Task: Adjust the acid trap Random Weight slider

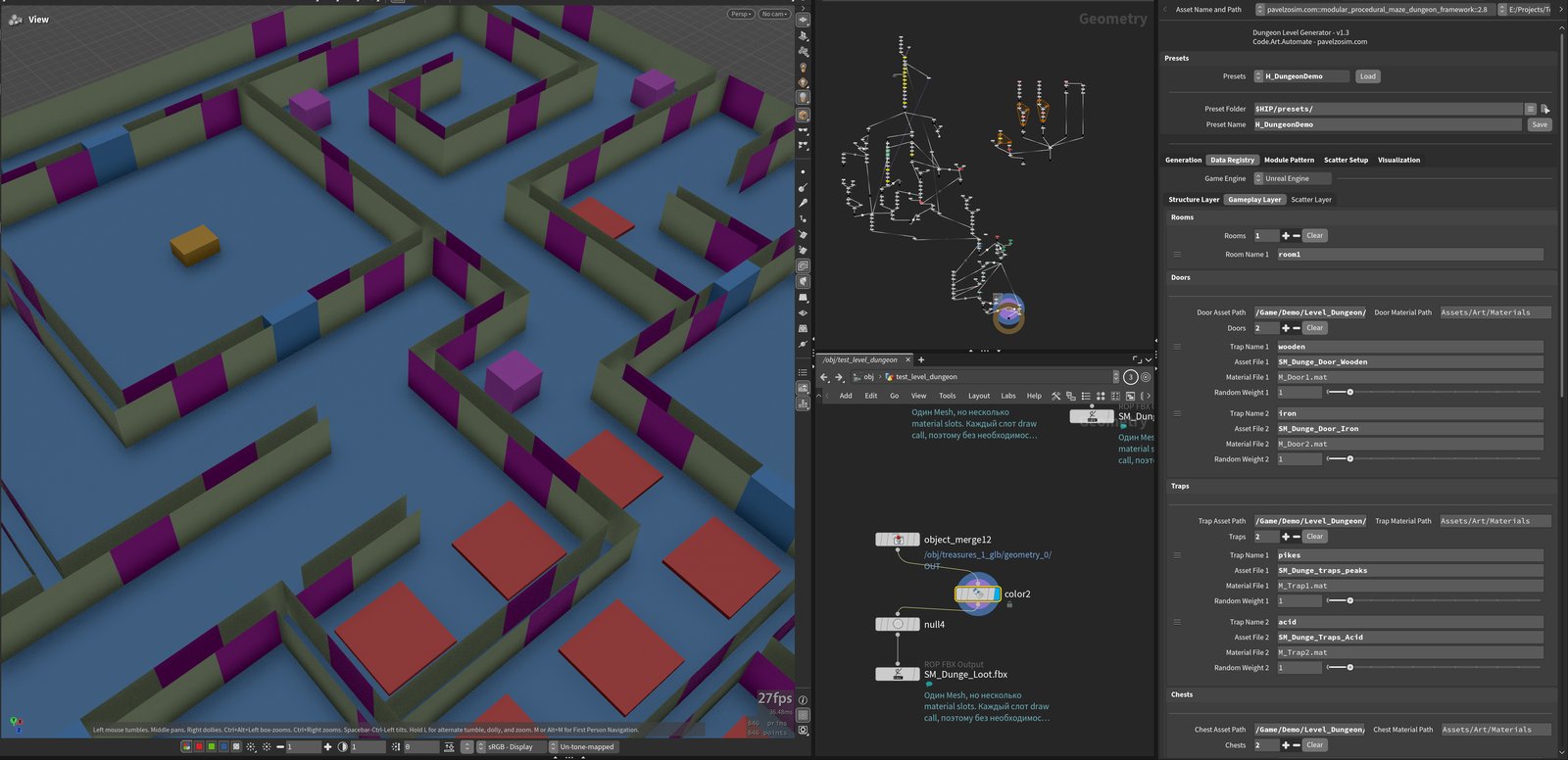Action: tap(1433, 667)
